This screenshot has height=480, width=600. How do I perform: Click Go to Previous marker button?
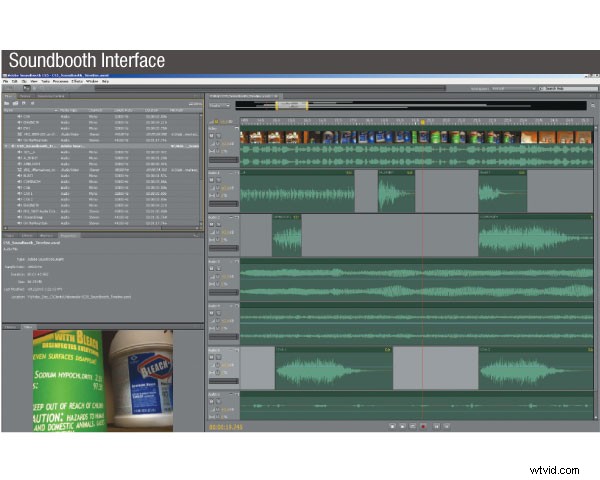[437, 426]
